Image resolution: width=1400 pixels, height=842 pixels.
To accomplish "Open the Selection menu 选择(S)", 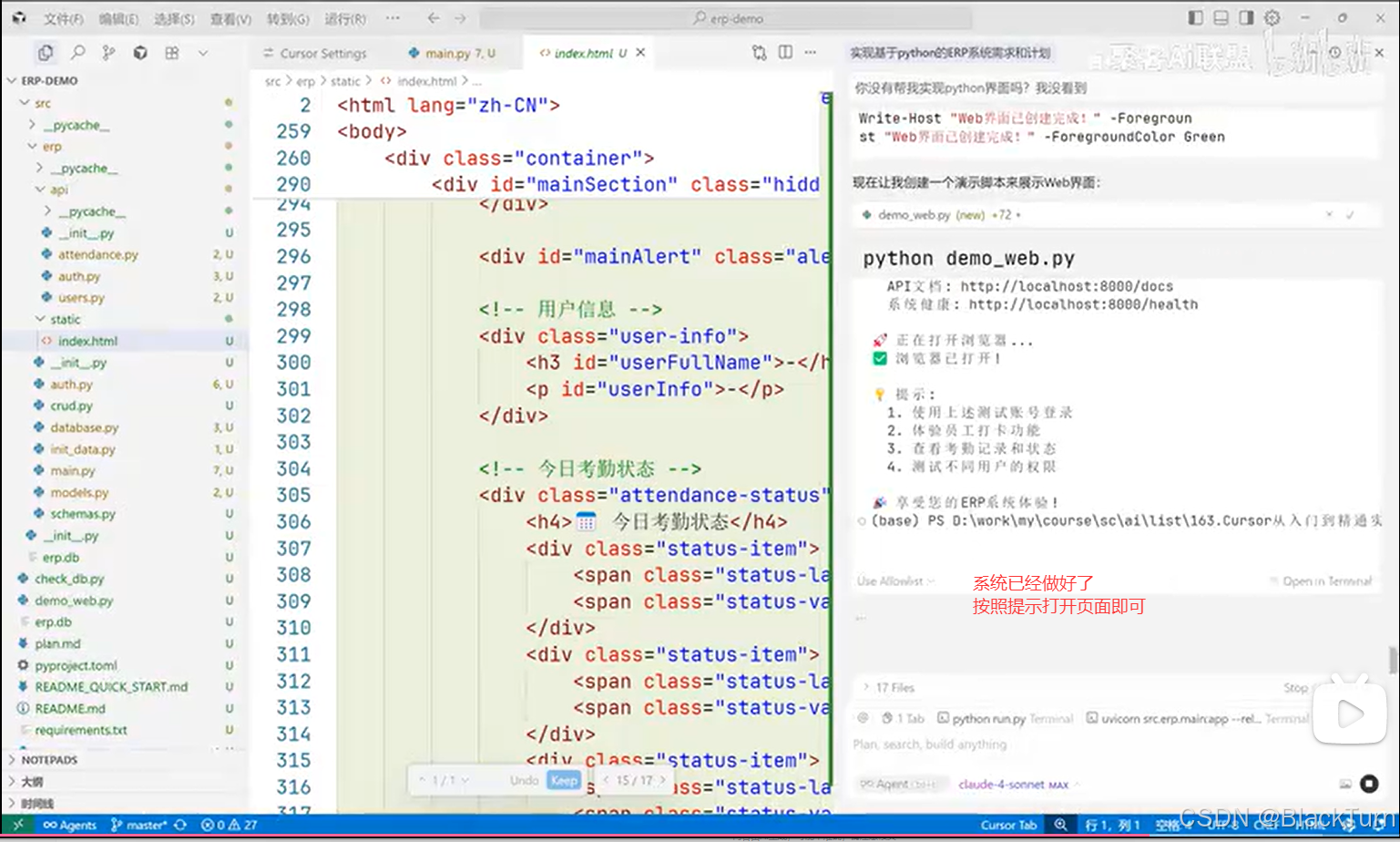I will click(174, 18).
